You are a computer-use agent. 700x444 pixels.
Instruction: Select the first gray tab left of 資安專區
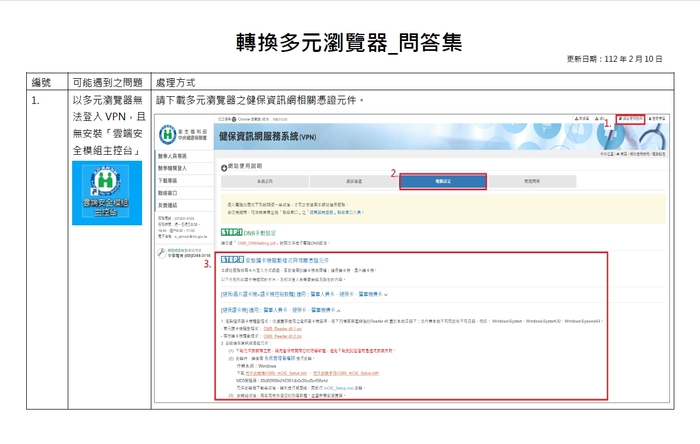pos(265,182)
